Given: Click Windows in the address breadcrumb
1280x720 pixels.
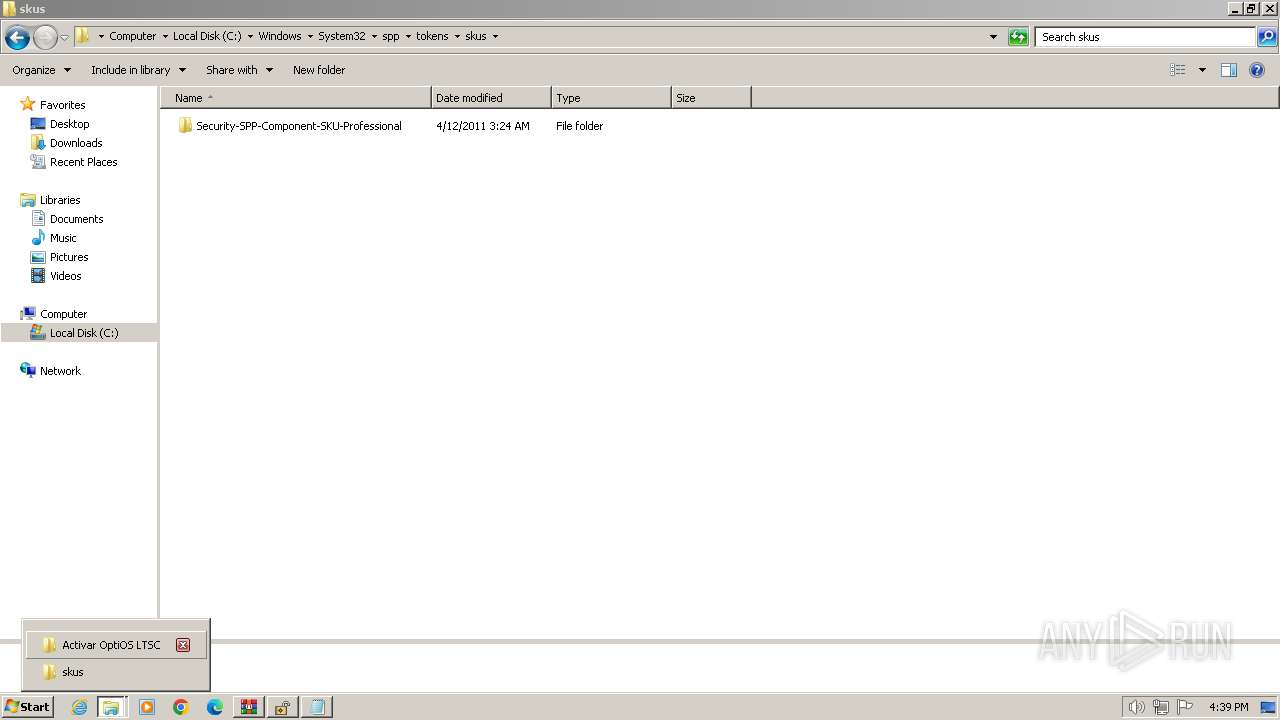Looking at the screenshot, I should point(280,36).
